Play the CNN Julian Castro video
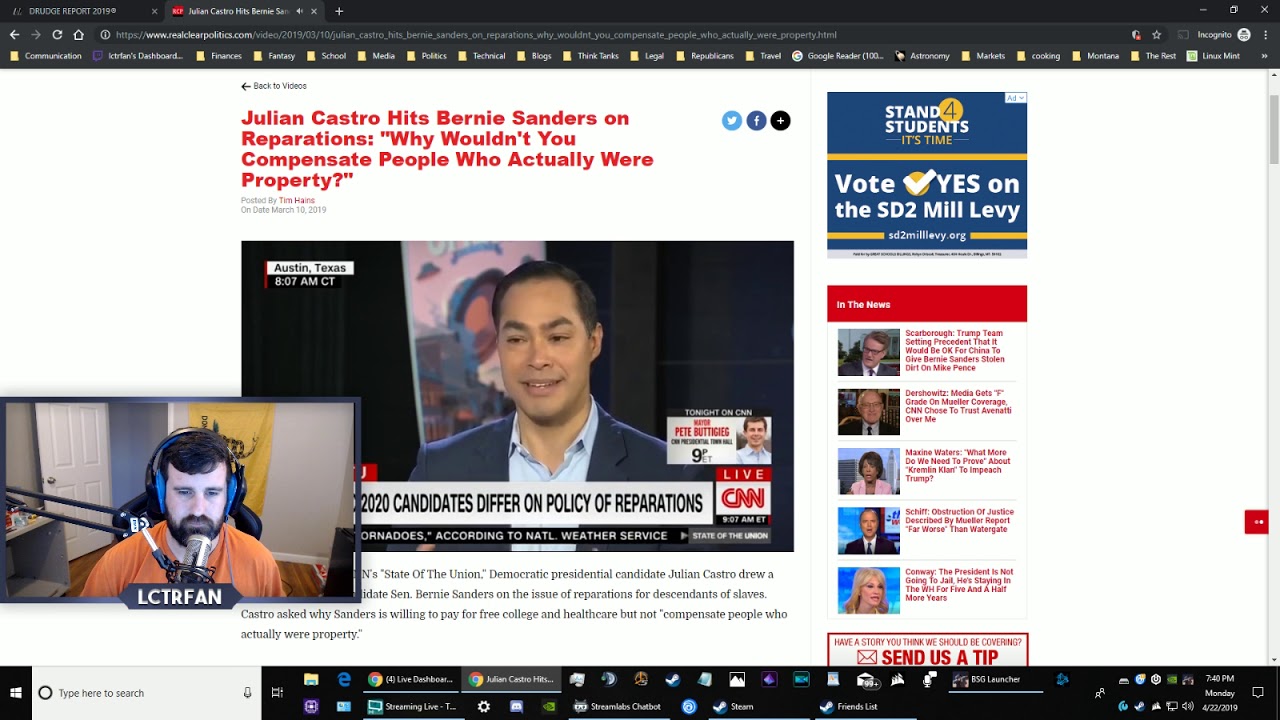Viewport: 1280px width, 720px height. [517, 396]
